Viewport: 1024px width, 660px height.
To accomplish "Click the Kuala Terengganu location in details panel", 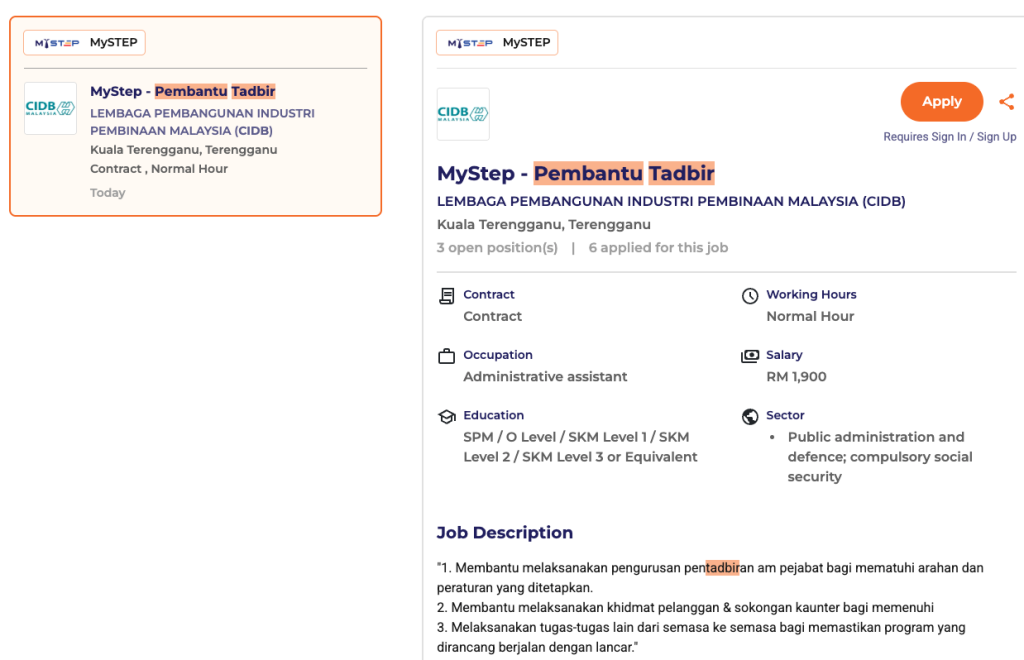I will [x=543, y=224].
